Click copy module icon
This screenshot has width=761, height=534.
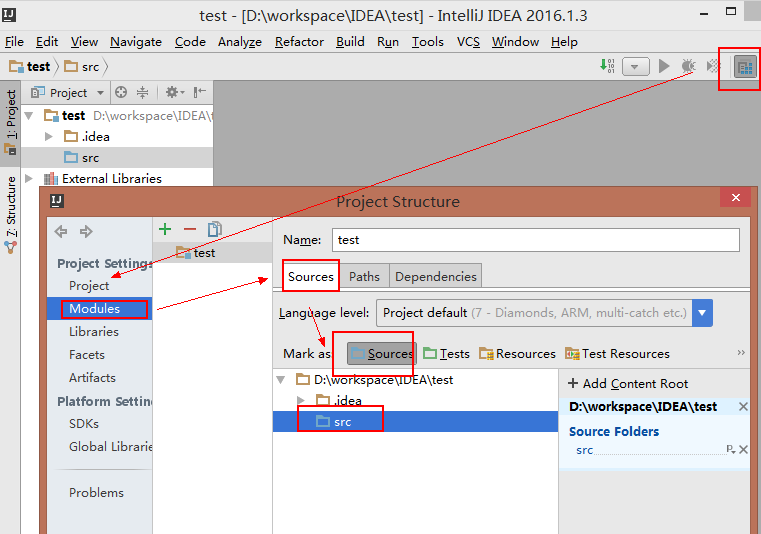click(215, 229)
